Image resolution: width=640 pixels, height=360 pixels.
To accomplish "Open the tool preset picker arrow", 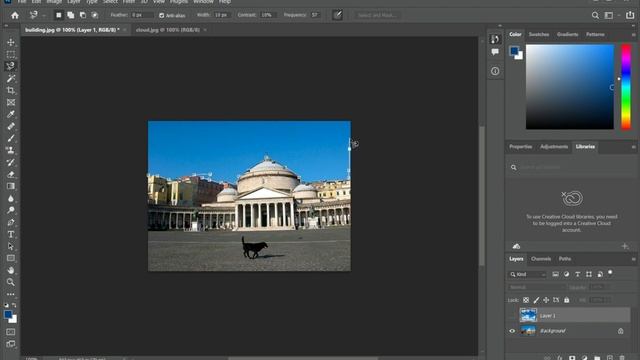I will coord(43,16).
